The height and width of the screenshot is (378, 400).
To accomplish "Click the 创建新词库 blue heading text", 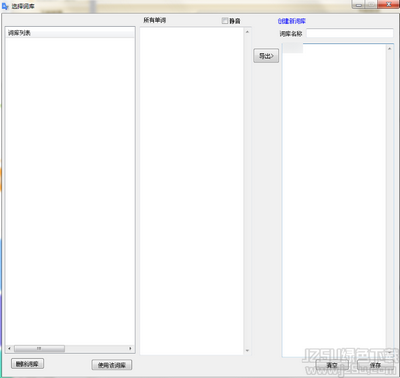I will (292, 21).
